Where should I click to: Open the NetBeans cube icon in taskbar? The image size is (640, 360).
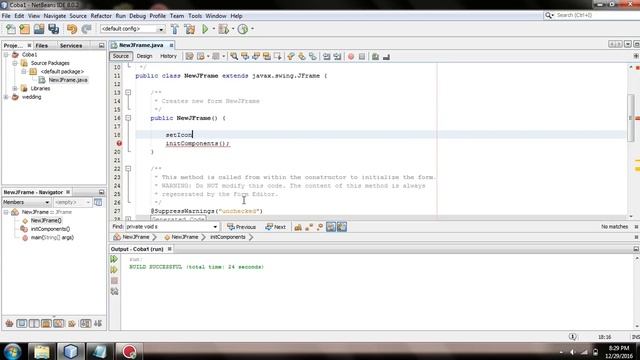[x=71, y=351]
